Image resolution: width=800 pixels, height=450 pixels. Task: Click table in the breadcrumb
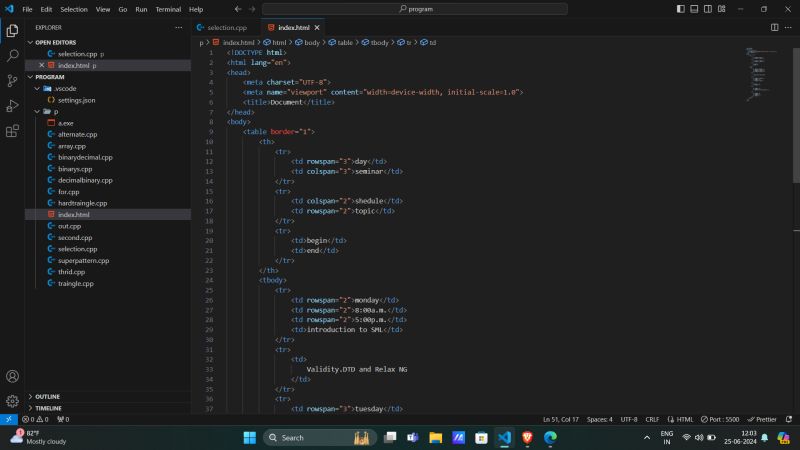[344, 42]
